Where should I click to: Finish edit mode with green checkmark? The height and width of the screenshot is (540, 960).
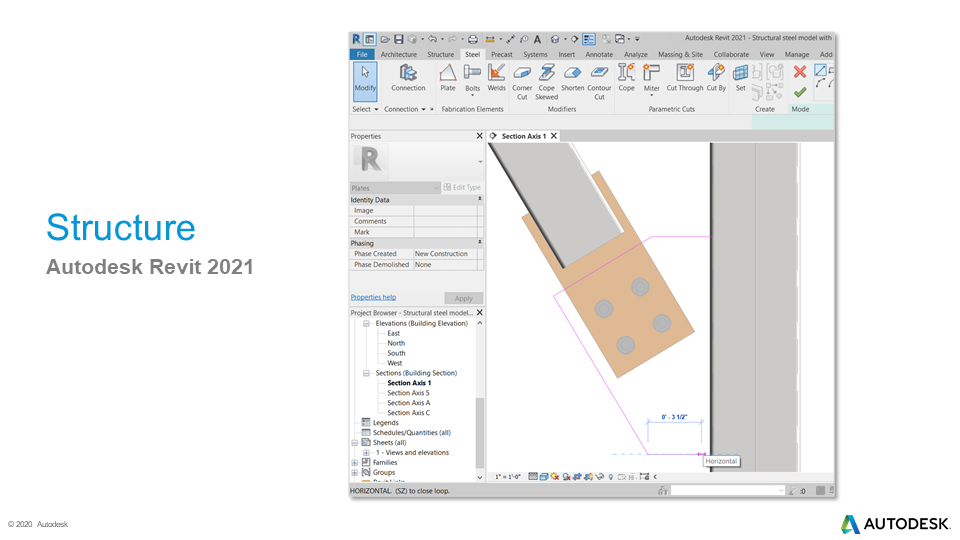pos(799,92)
